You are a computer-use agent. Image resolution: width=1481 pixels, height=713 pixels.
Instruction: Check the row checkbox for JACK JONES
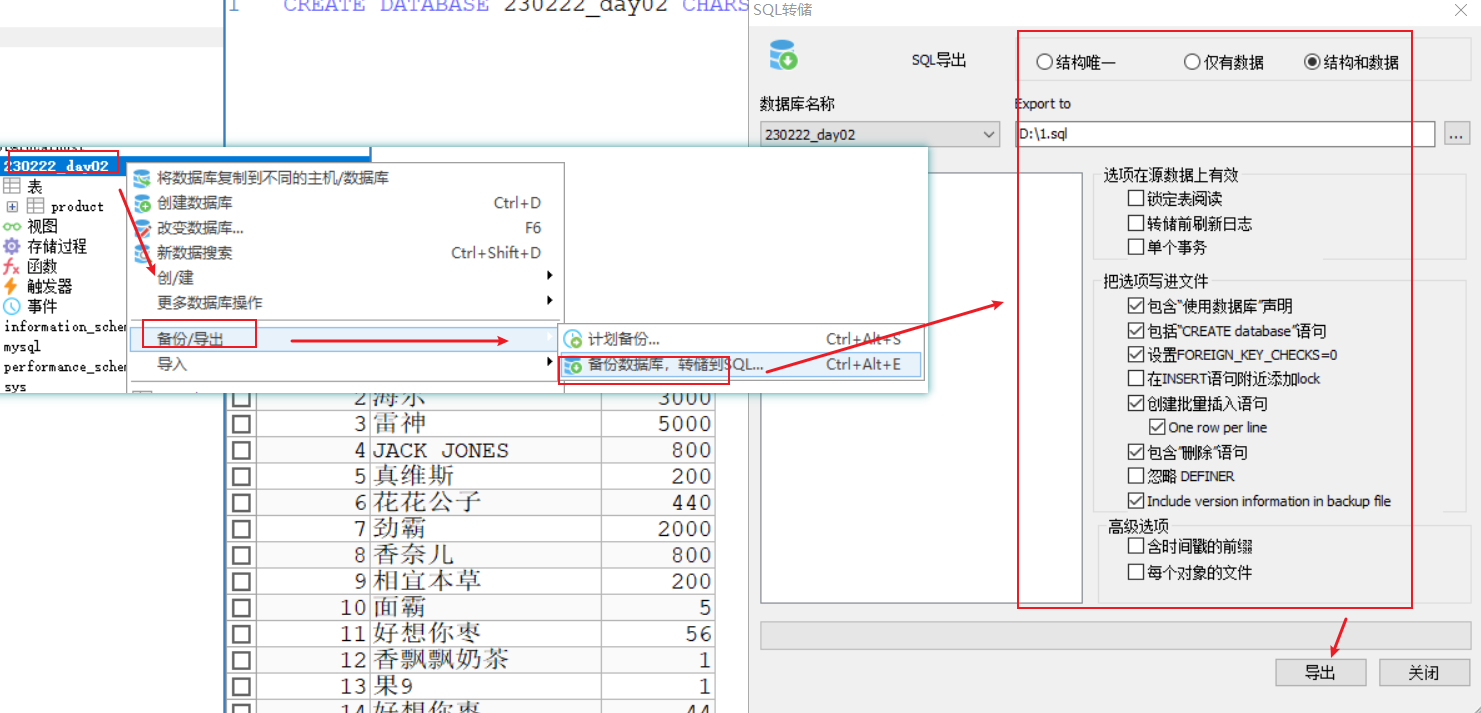tap(241, 450)
